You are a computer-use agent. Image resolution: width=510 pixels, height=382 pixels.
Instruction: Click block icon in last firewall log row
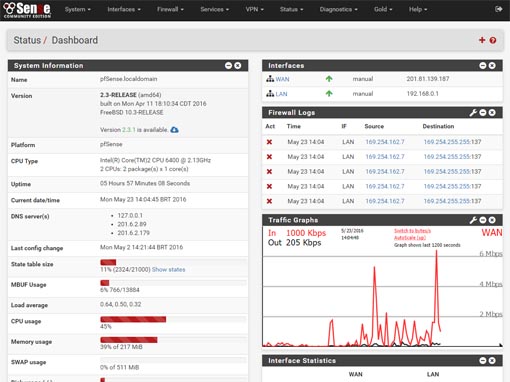[269, 201]
